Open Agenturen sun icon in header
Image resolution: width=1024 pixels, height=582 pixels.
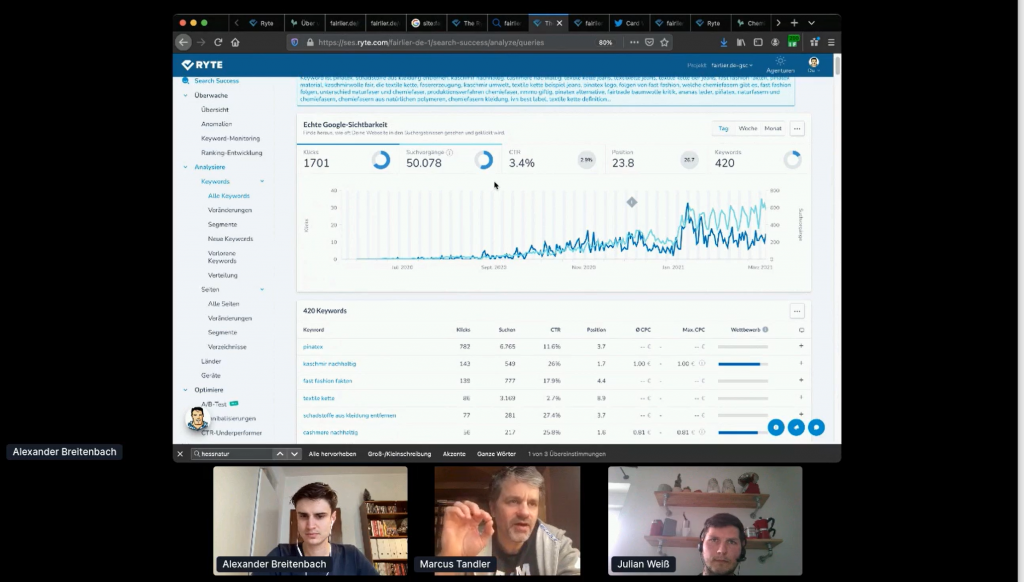(x=780, y=65)
